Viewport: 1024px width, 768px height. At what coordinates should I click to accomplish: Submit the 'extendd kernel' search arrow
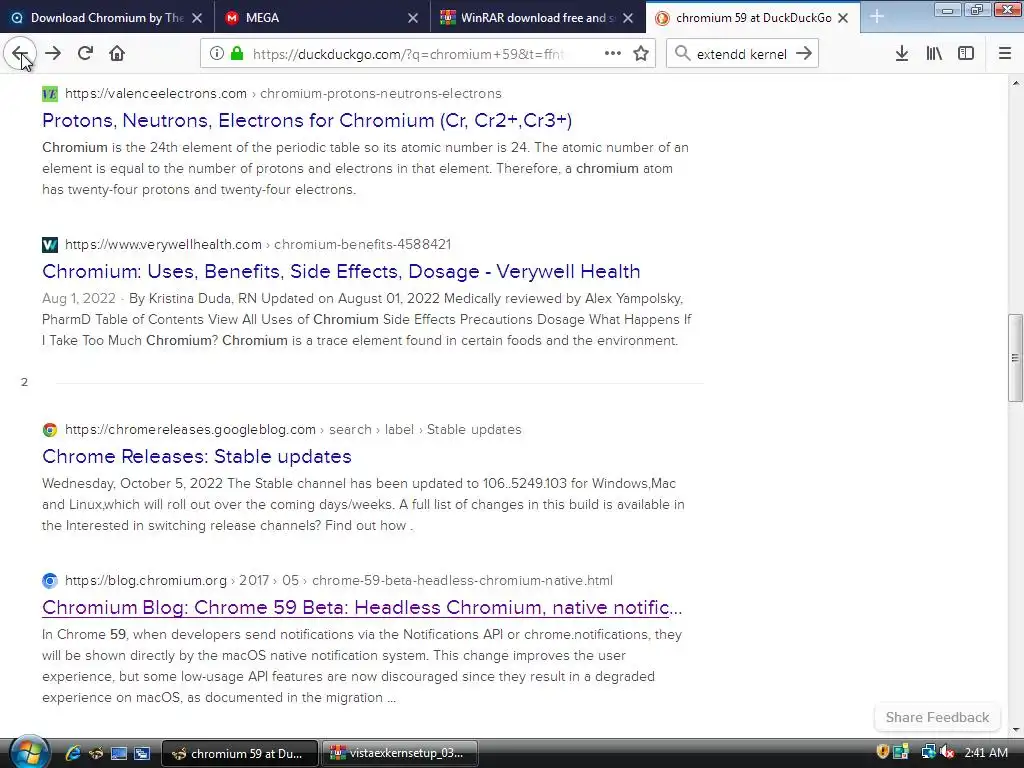(x=804, y=54)
